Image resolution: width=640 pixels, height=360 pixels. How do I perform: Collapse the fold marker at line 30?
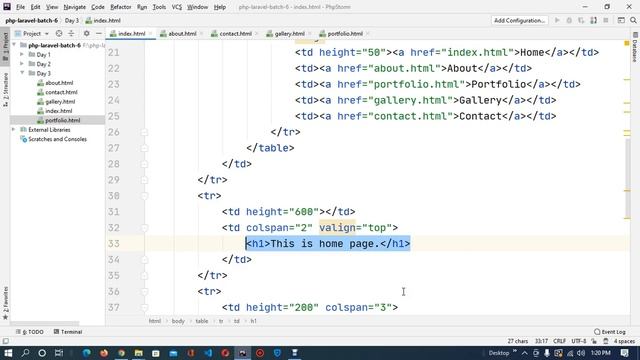[x=144, y=196]
